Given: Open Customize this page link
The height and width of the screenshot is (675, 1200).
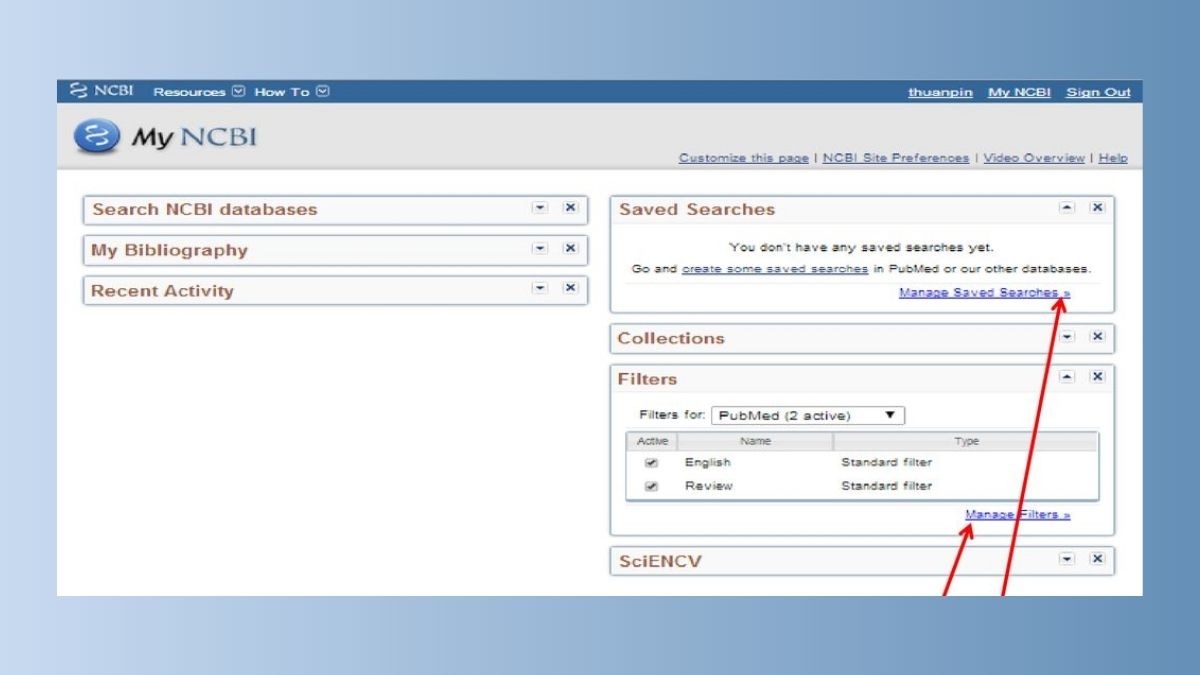Looking at the screenshot, I should [743, 158].
